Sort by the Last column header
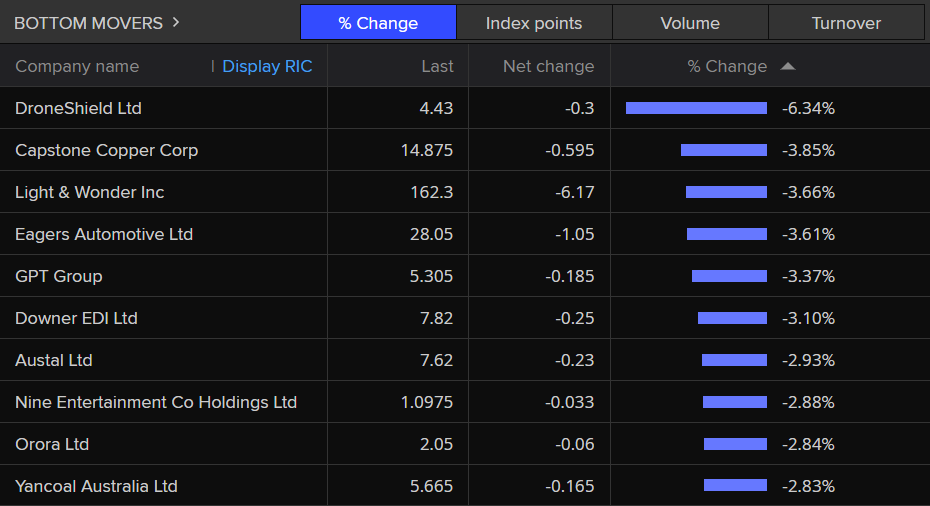 click(437, 67)
